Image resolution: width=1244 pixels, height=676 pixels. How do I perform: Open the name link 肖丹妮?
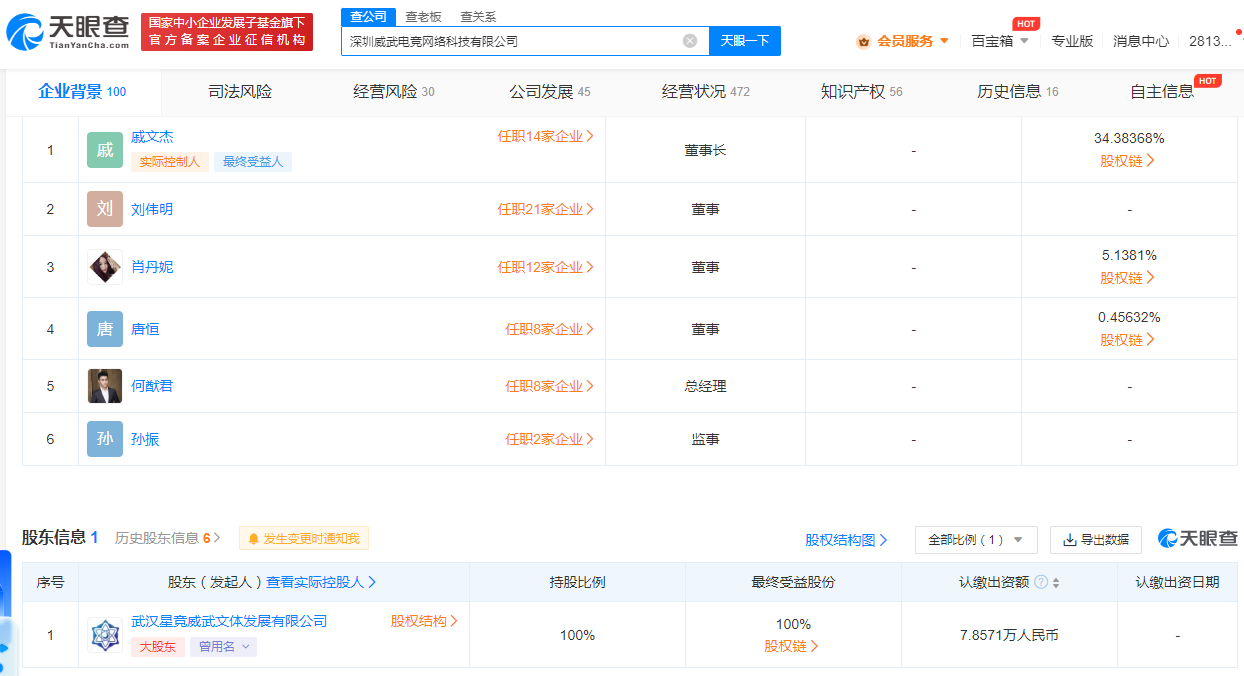point(152,267)
